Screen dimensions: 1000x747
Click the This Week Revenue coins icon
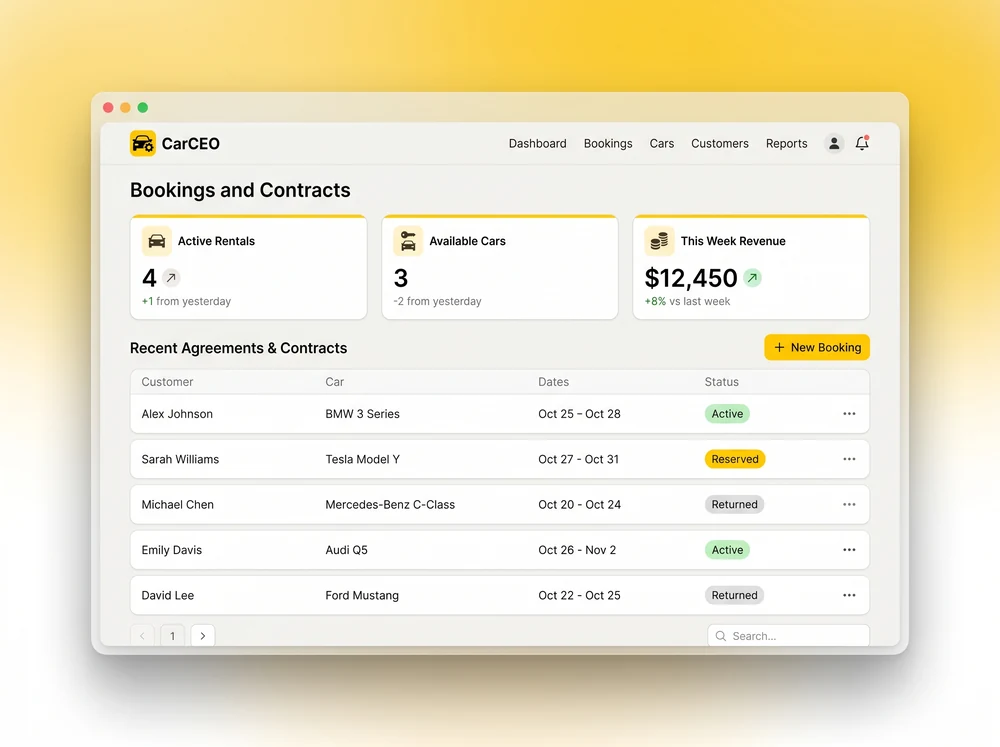(x=659, y=241)
